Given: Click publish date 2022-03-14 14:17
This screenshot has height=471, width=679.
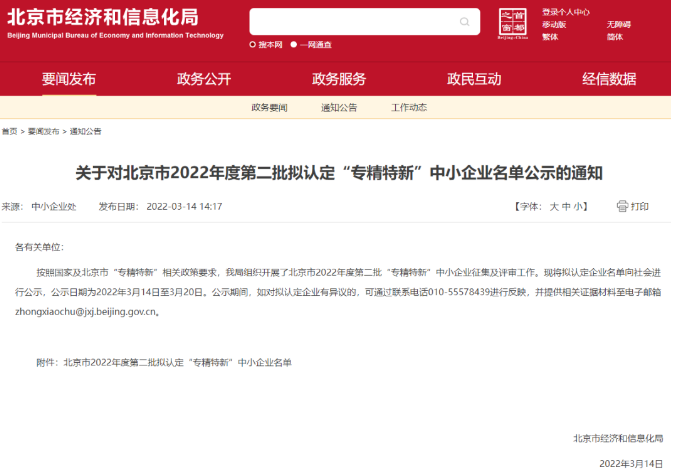Looking at the screenshot, I should (x=184, y=207).
